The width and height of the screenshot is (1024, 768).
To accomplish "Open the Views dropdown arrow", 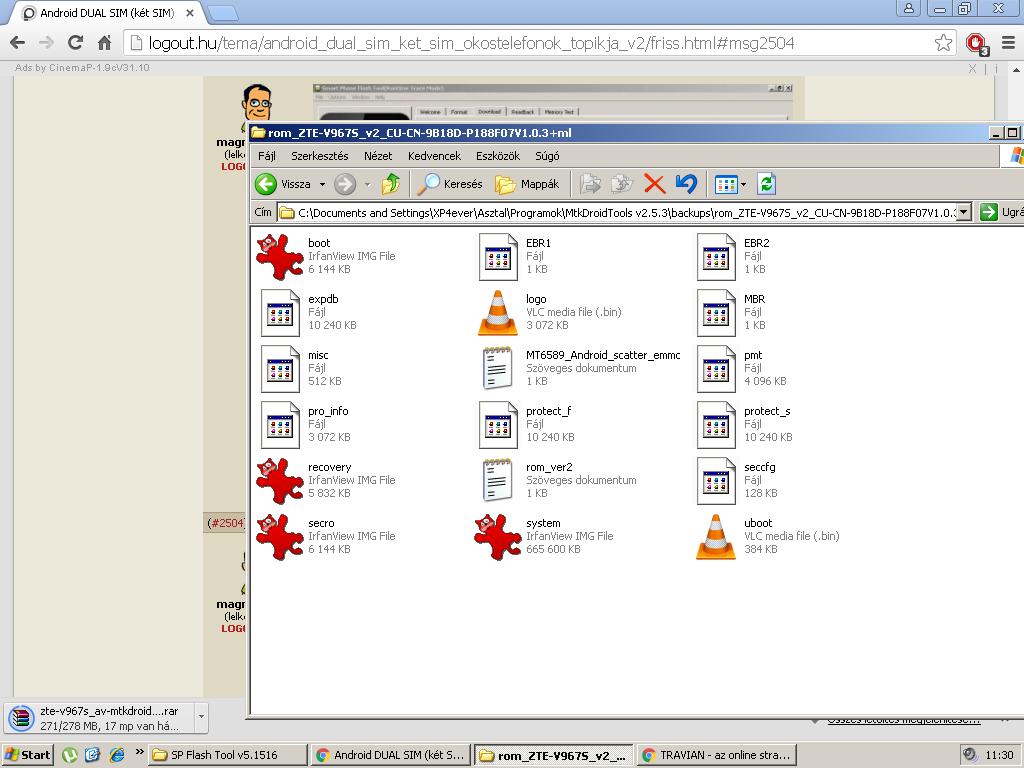I will point(743,185).
